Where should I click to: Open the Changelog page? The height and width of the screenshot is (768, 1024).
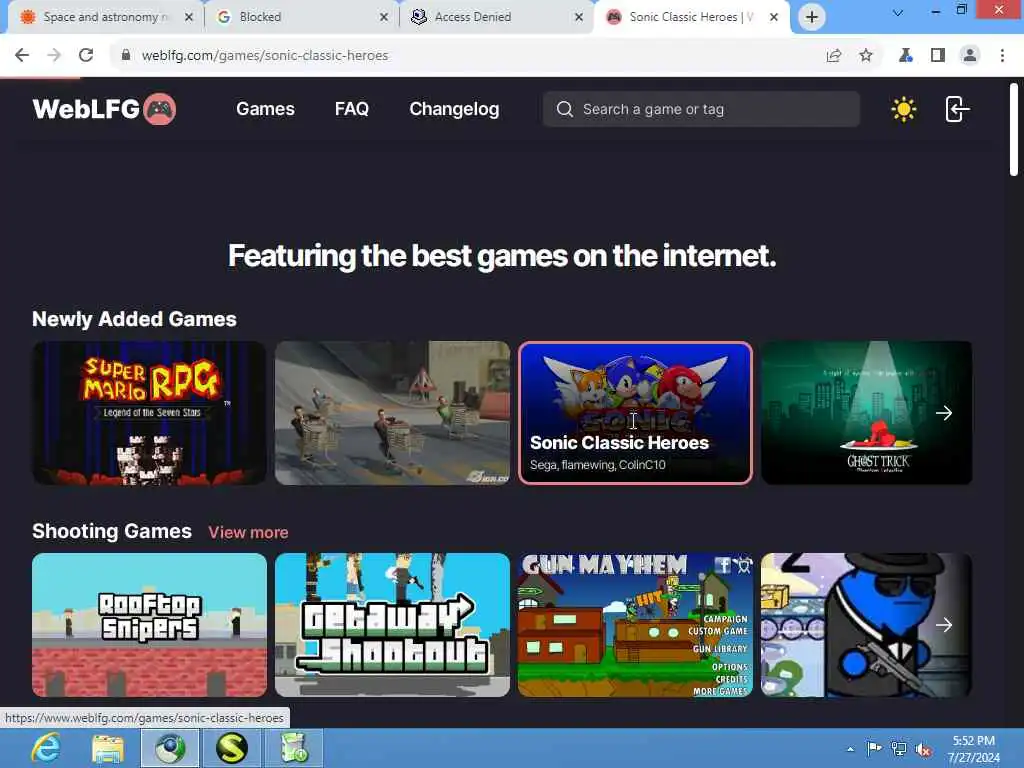454,109
